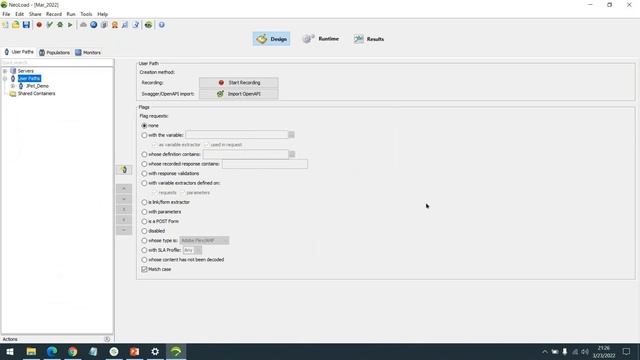Open the notification center icon

click(626, 351)
